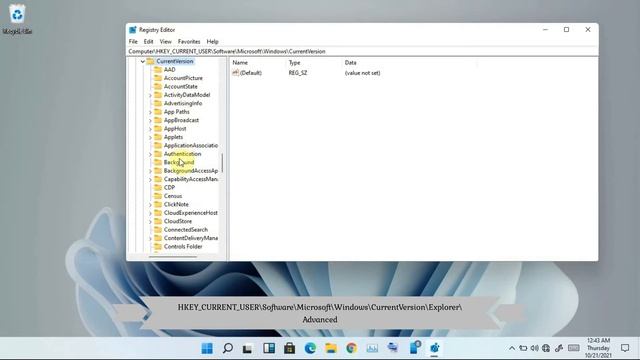Open the File menu
The height and width of the screenshot is (360, 640).
pyautogui.click(x=133, y=42)
